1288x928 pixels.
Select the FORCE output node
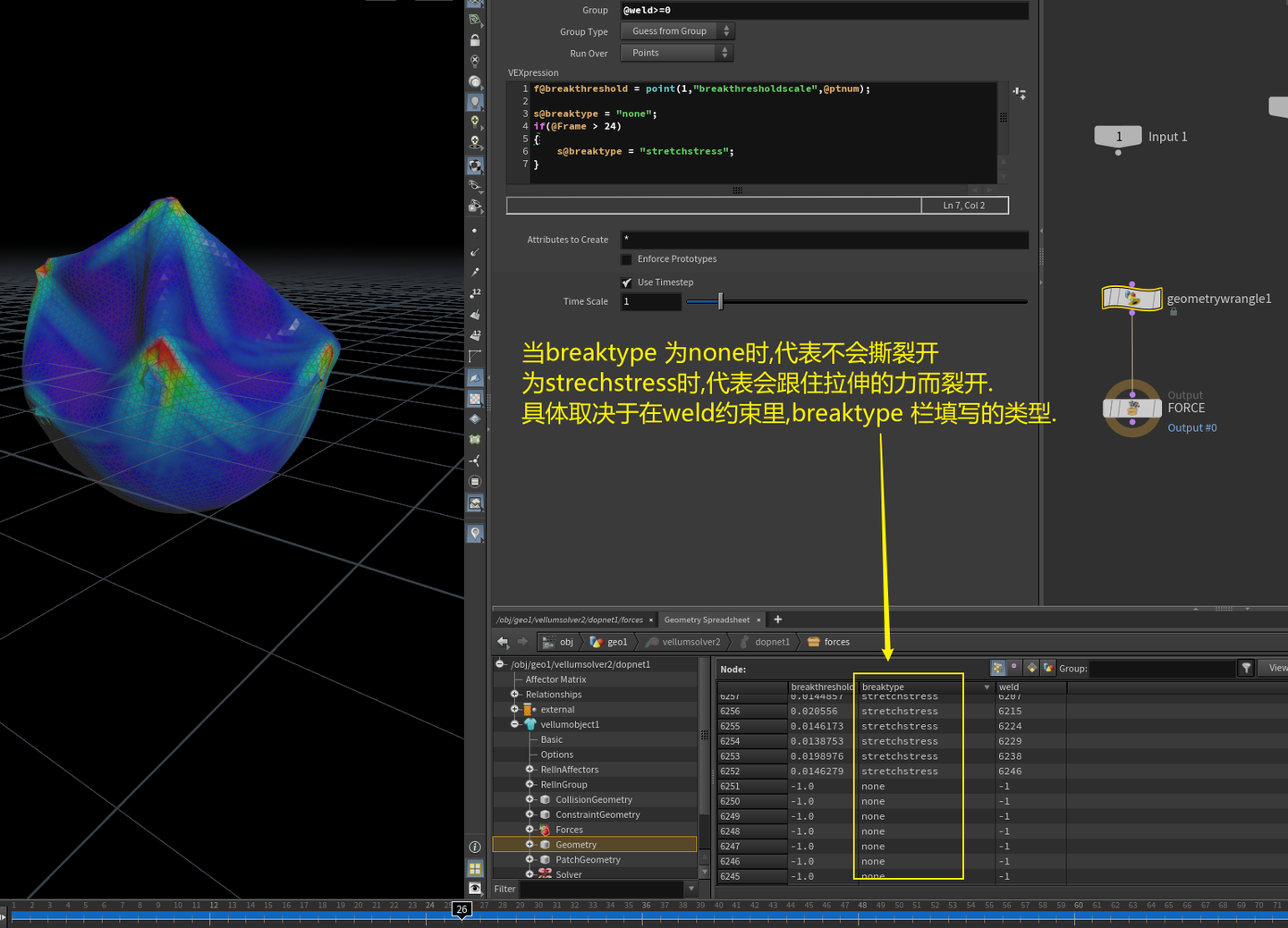[x=1132, y=409]
